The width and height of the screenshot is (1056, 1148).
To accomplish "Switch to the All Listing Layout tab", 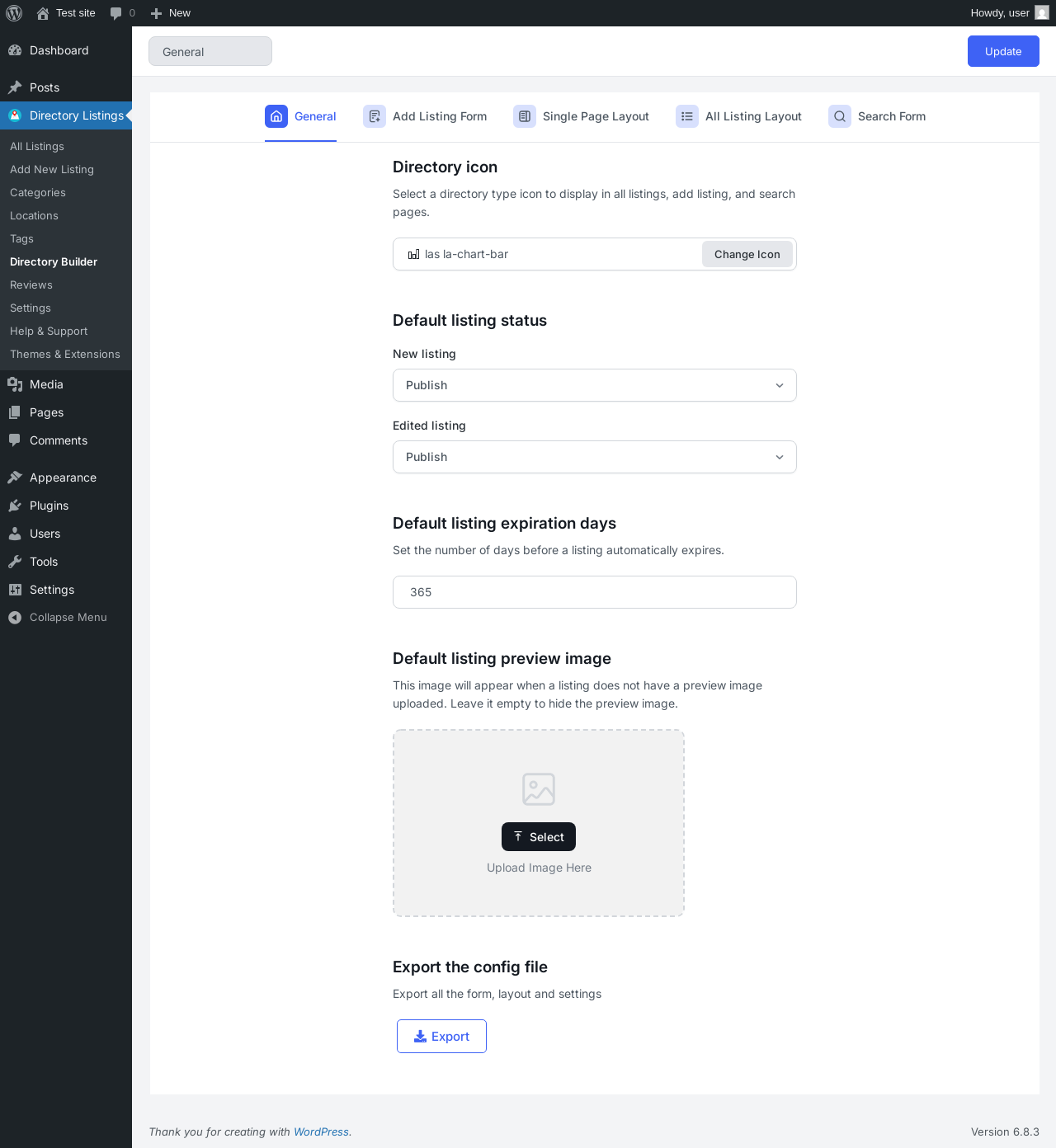I will tap(738, 116).
